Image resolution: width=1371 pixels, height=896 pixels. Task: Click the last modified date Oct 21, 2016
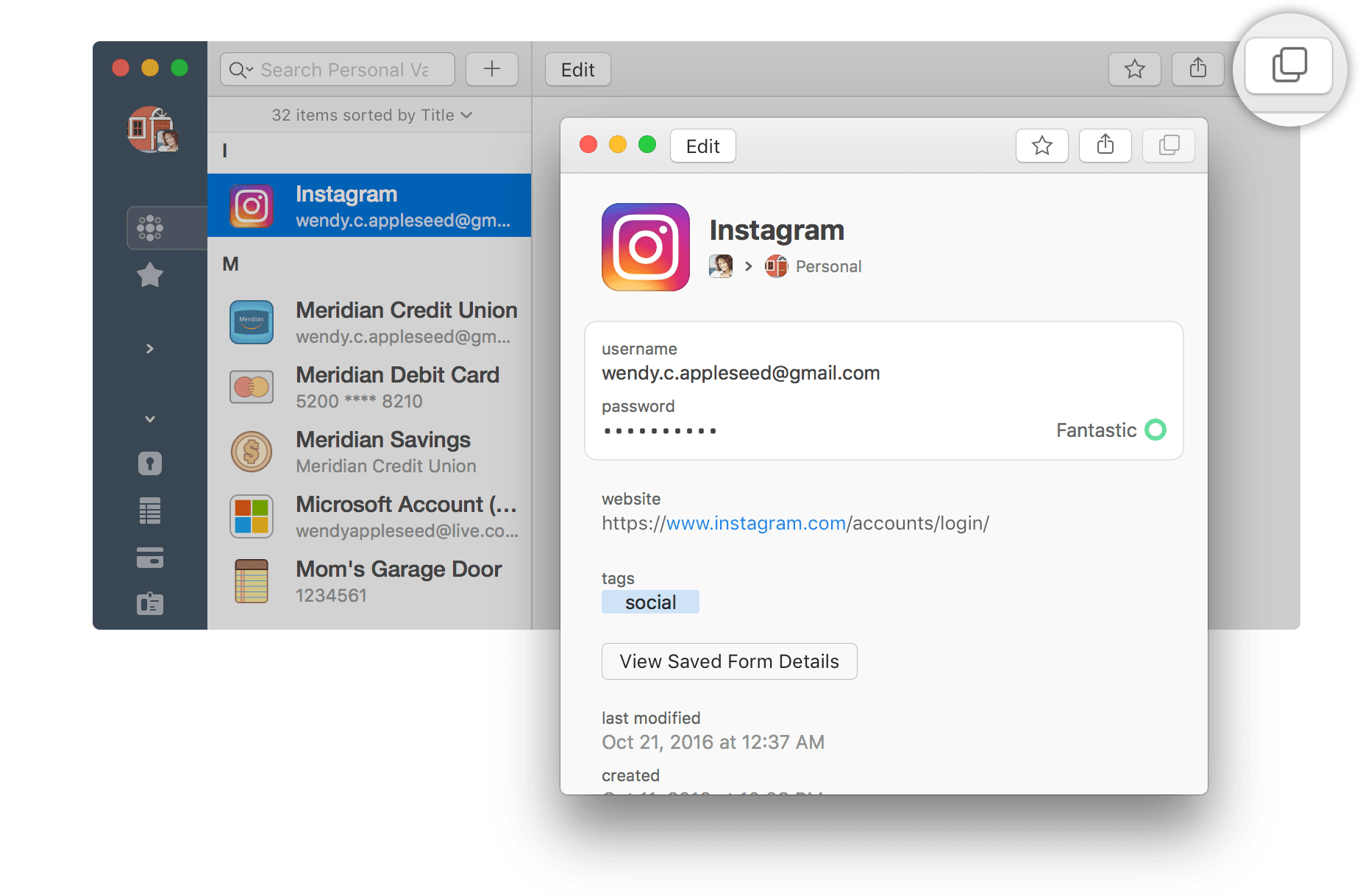pyautogui.click(x=713, y=742)
